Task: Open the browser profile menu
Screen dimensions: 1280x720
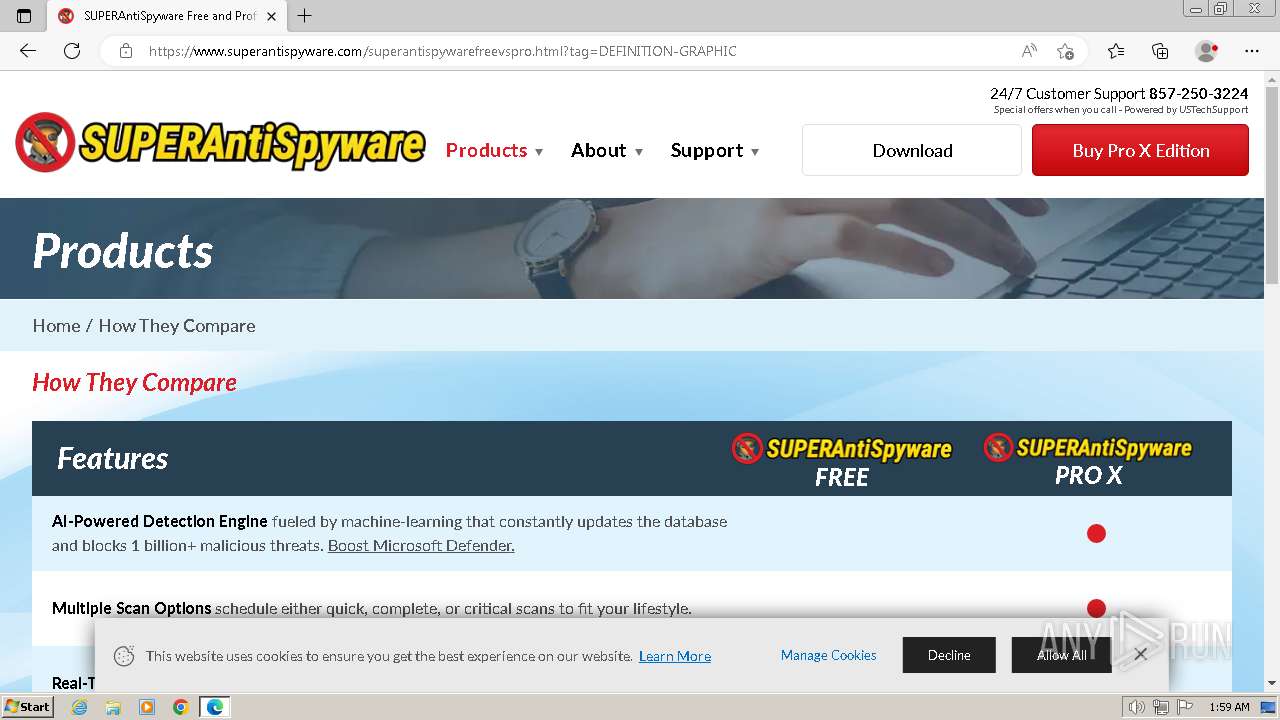Action: (x=1207, y=51)
